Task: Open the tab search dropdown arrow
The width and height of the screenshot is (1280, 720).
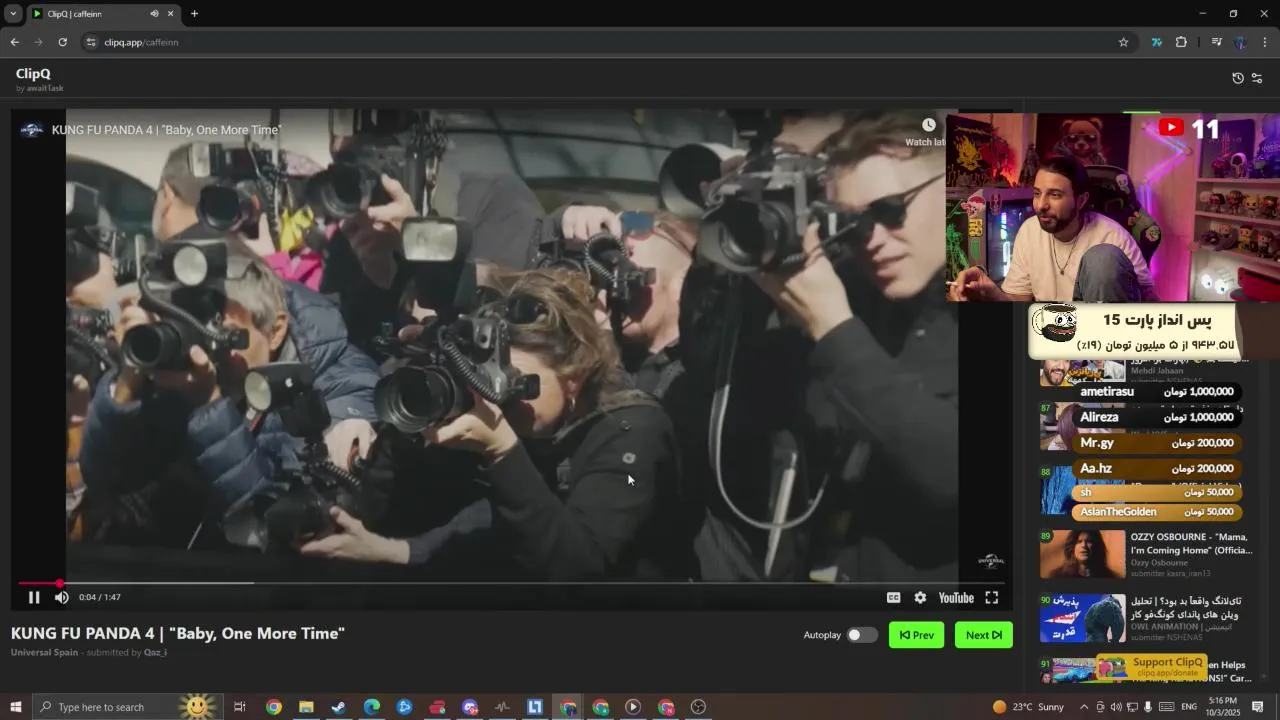Action: click(13, 14)
